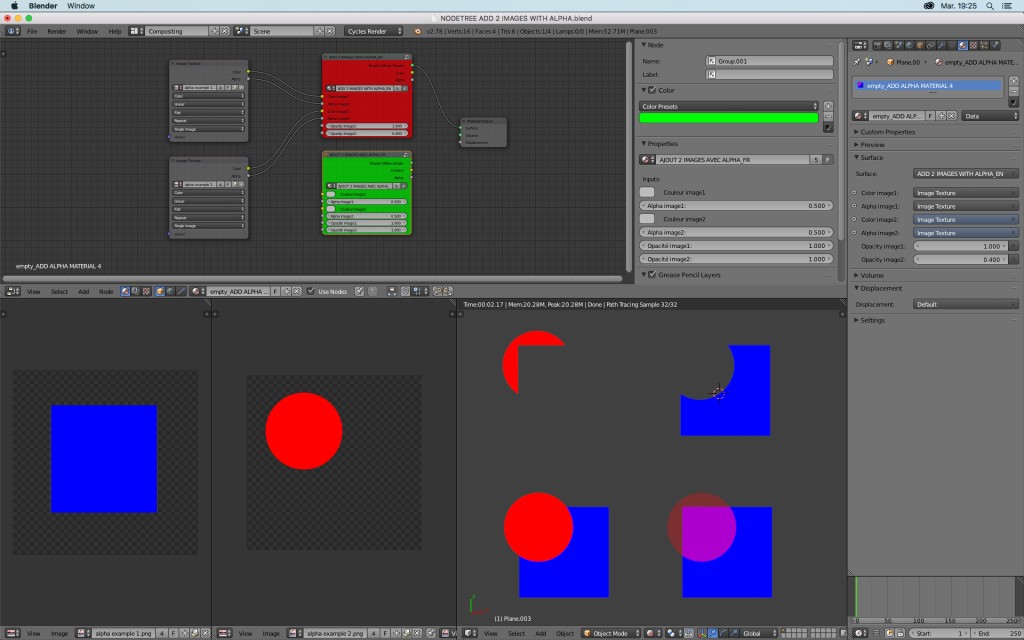
Task: Expand the Custom Properties panel
Action: (x=888, y=132)
